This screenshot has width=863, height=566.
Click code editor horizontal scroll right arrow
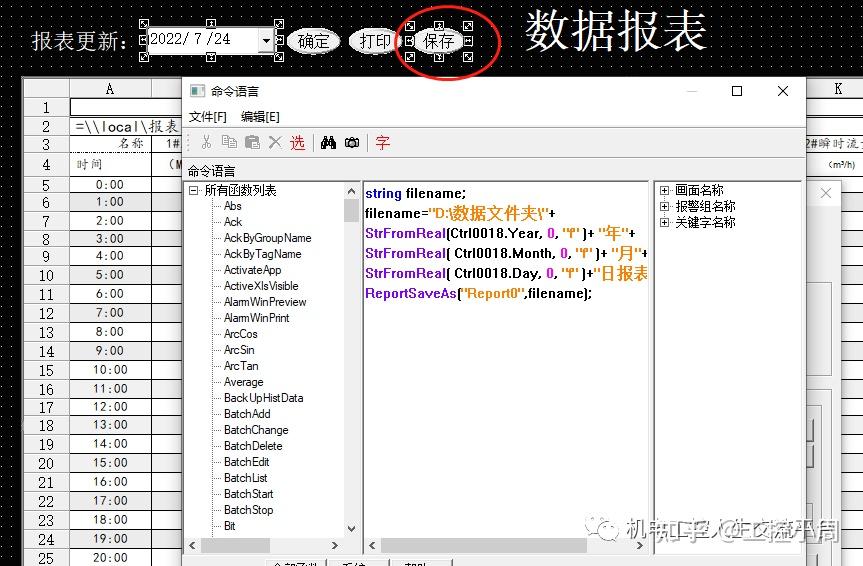pyautogui.click(x=640, y=545)
